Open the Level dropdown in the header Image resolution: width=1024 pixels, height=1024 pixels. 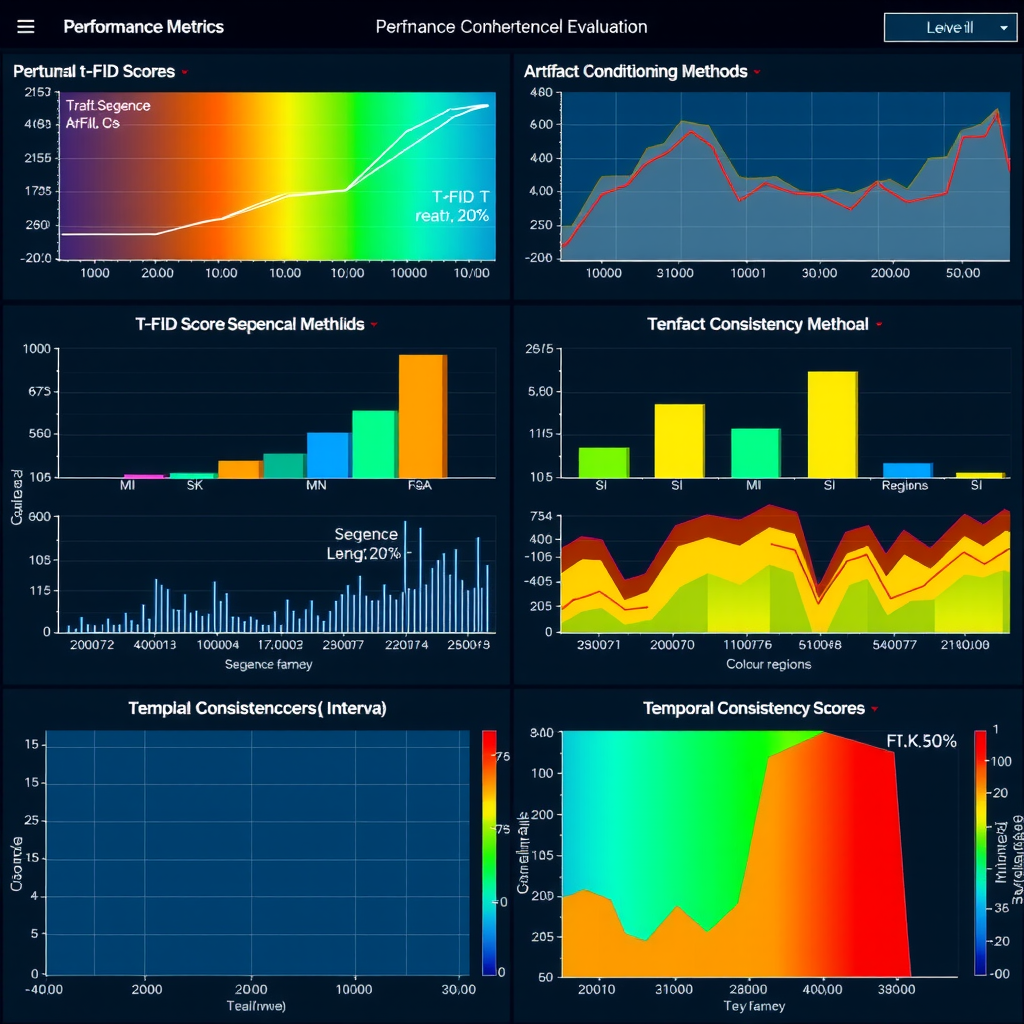[x=950, y=27]
